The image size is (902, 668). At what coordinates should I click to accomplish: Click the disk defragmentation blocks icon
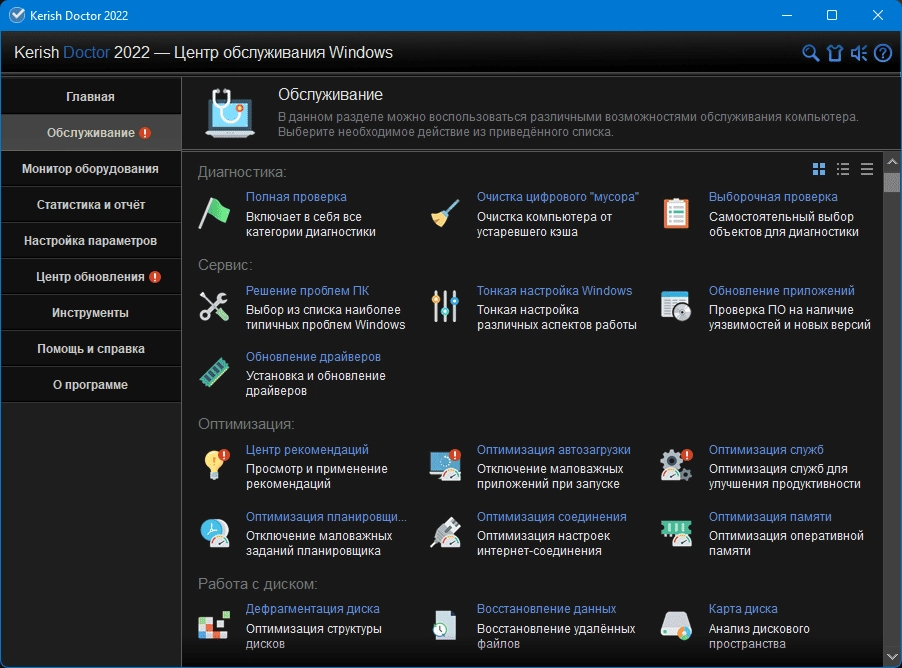point(214,625)
